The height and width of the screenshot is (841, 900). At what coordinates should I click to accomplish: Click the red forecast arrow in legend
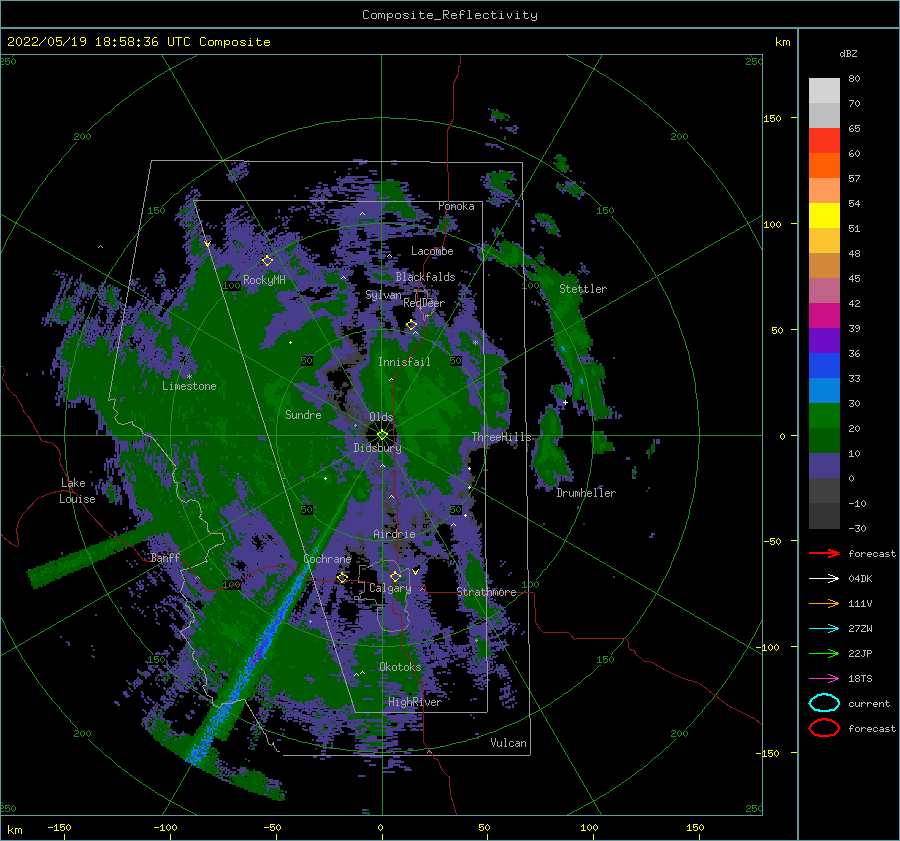click(x=824, y=553)
